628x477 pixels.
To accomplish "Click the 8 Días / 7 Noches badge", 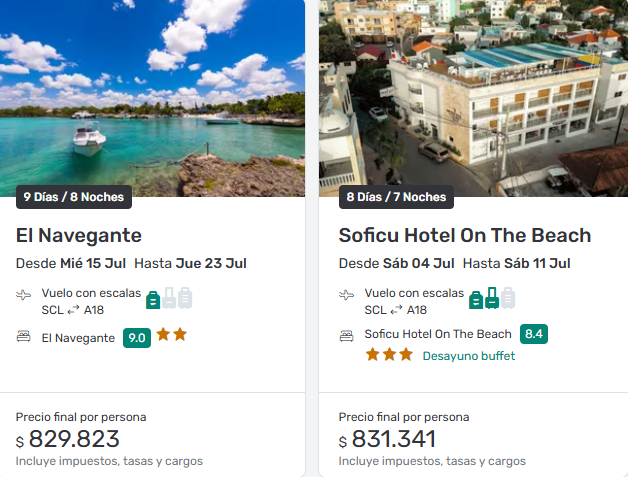I will point(396,197).
